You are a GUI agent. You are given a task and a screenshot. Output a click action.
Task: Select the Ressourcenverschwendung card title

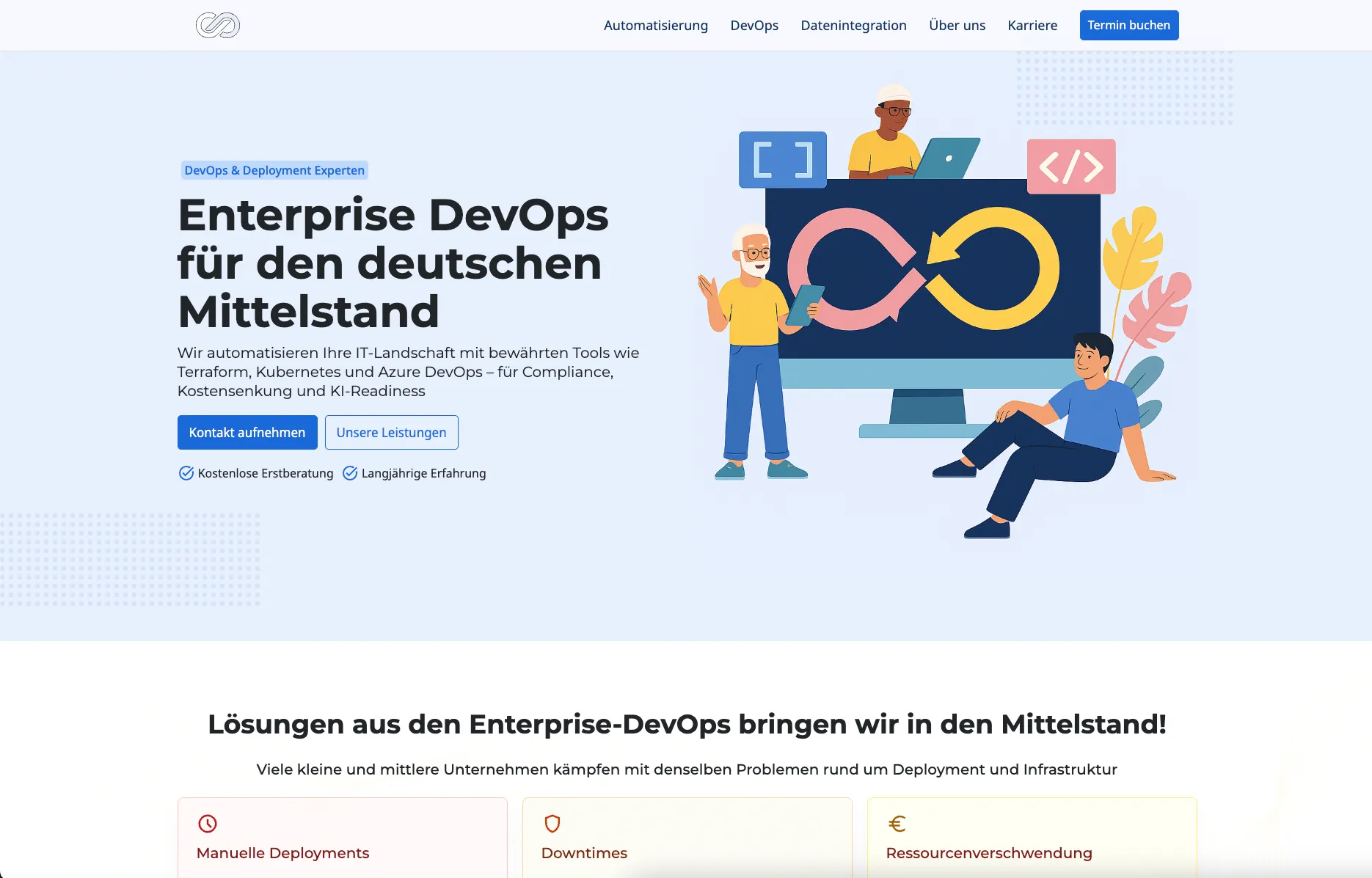coord(988,853)
